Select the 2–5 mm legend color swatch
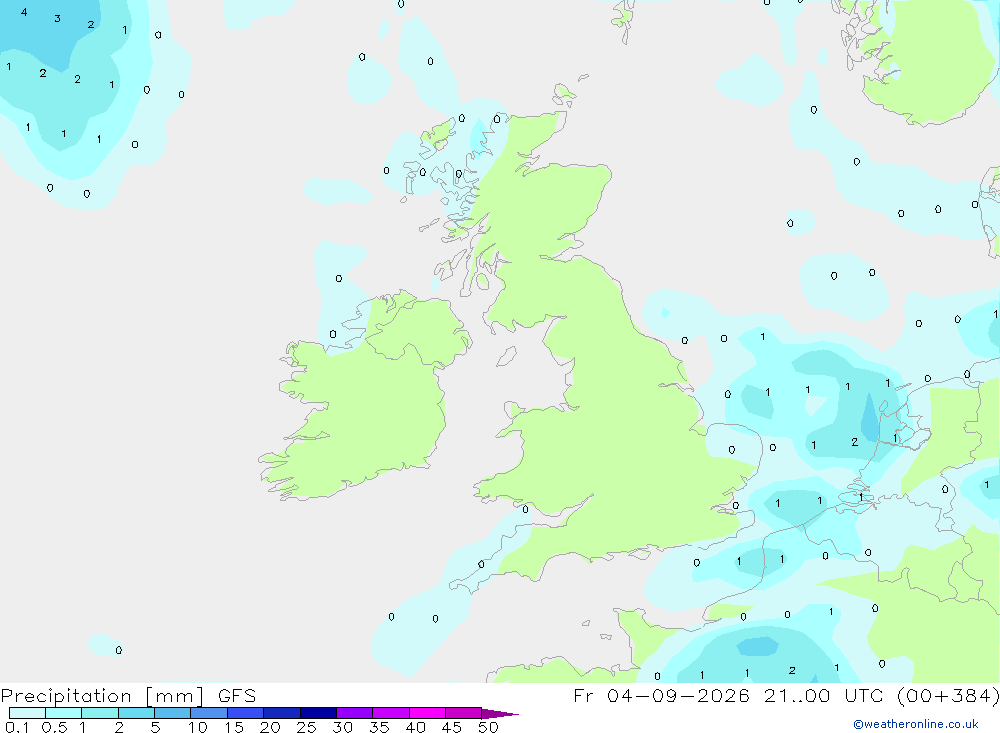Viewport: 1000px width, 733px height. 136,713
